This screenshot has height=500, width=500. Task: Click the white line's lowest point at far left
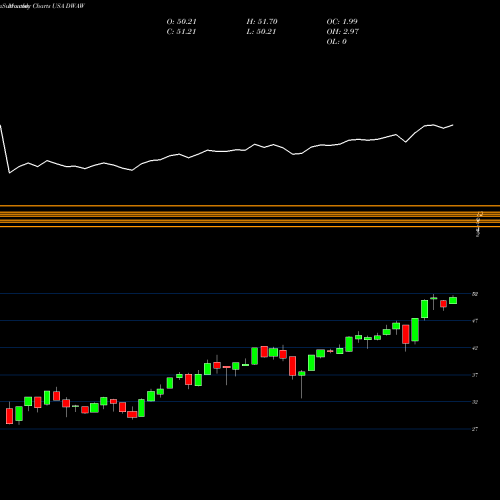point(9,173)
